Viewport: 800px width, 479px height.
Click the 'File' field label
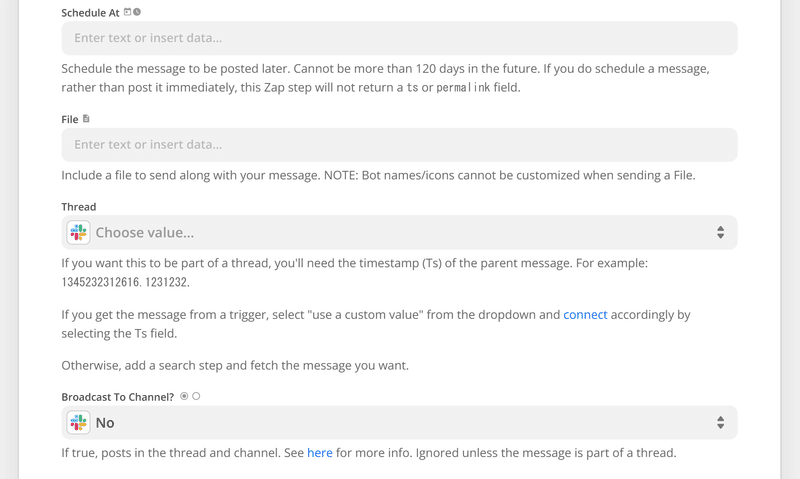pos(70,119)
